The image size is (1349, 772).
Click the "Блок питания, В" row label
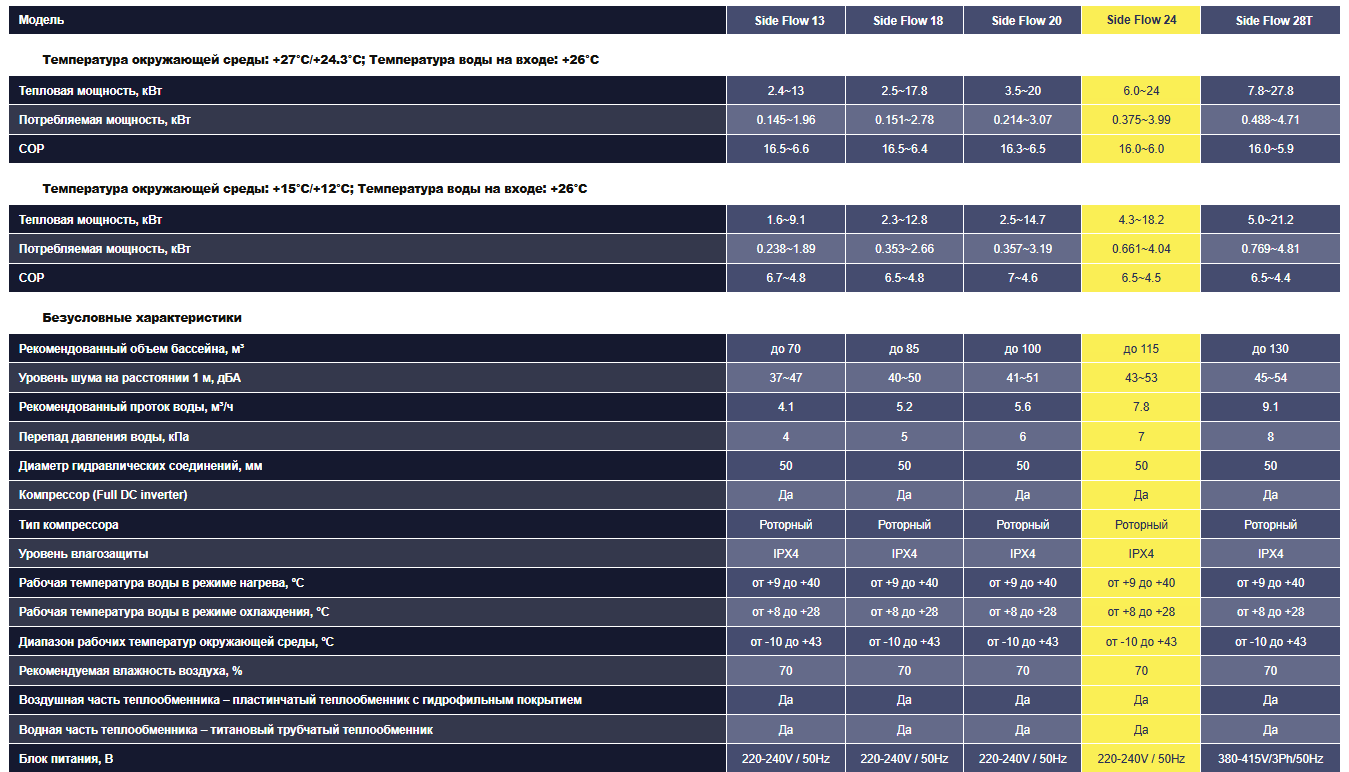(x=66, y=759)
